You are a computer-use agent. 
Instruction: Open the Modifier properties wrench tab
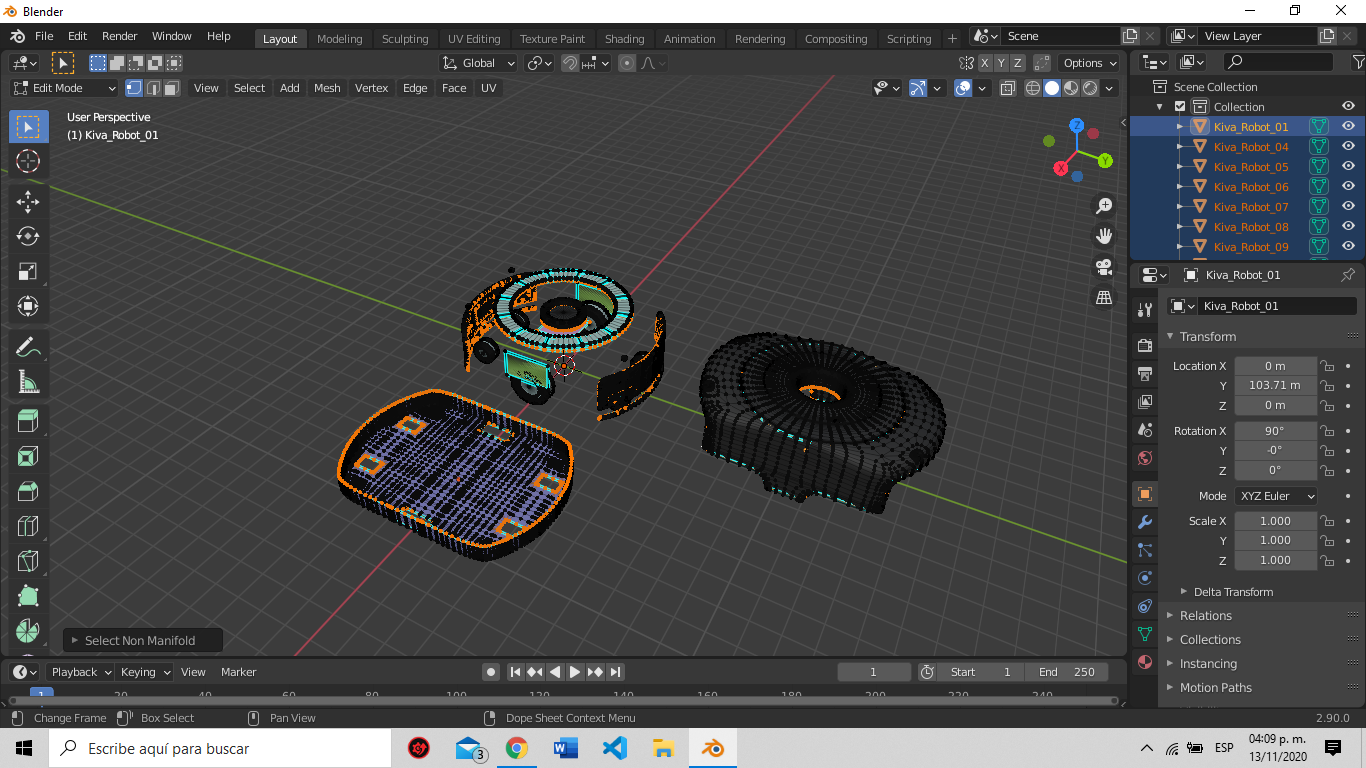[x=1145, y=522]
